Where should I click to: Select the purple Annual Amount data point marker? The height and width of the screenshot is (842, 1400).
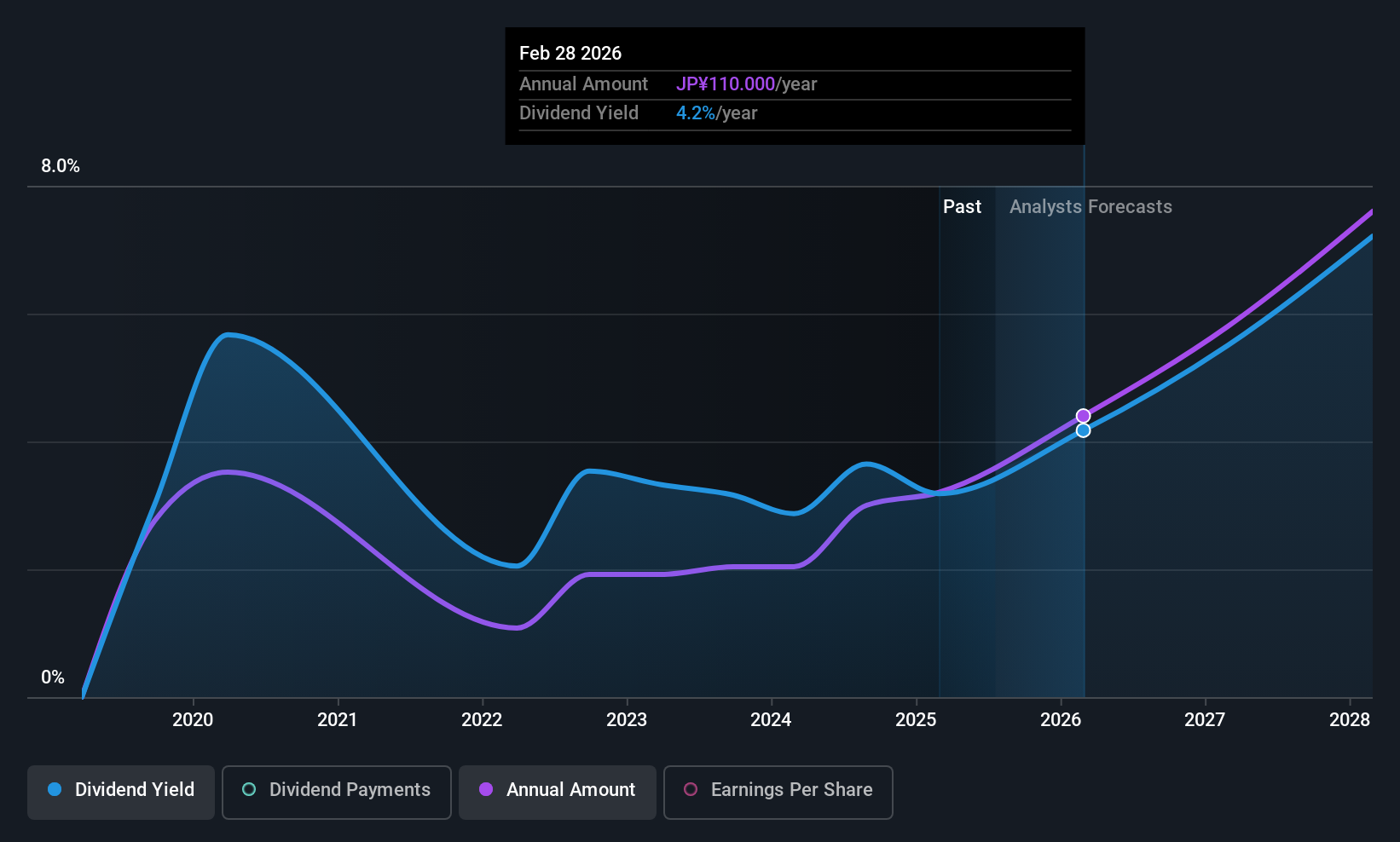point(1083,416)
